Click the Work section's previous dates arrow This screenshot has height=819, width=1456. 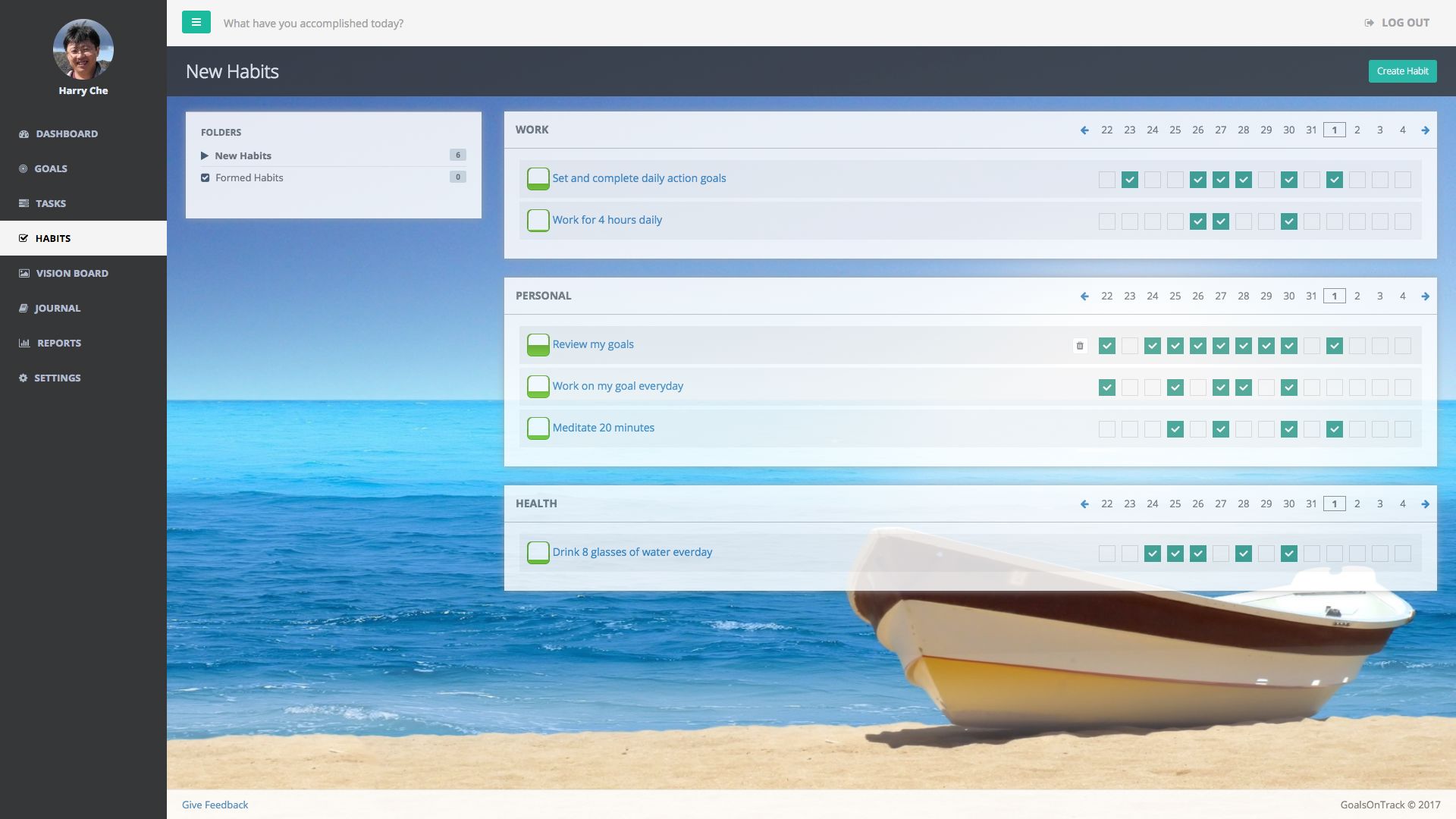click(x=1084, y=130)
